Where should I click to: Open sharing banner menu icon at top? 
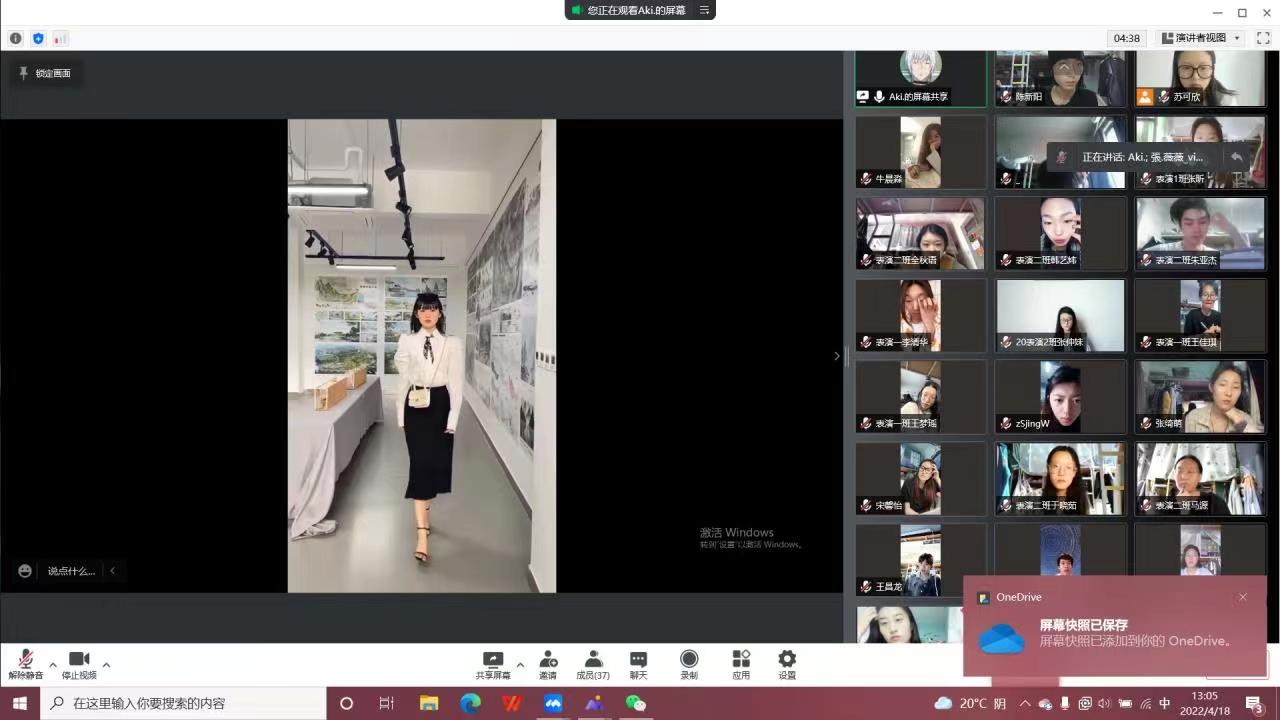pos(704,10)
